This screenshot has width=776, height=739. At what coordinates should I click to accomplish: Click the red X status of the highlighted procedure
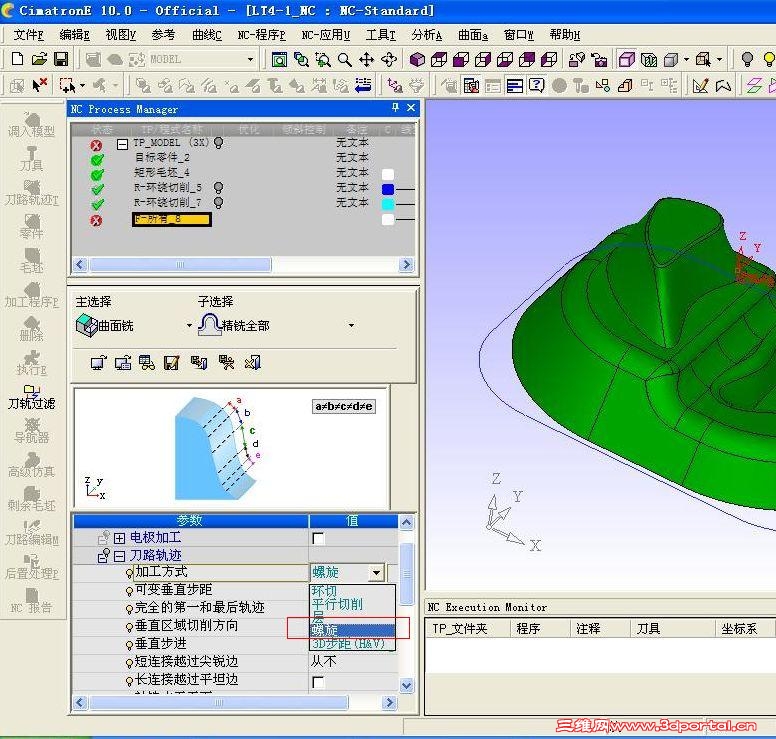(97, 220)
